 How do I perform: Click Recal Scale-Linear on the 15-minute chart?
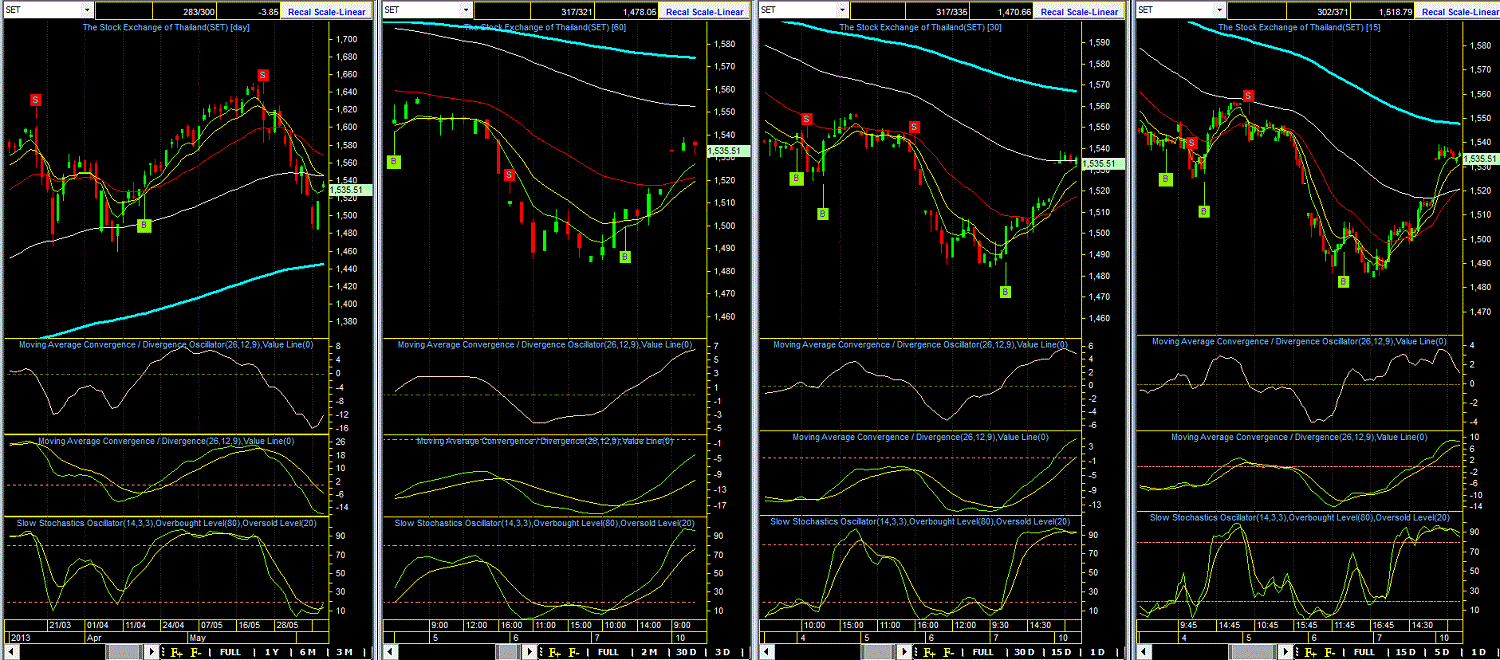[x=1457, y=11]
